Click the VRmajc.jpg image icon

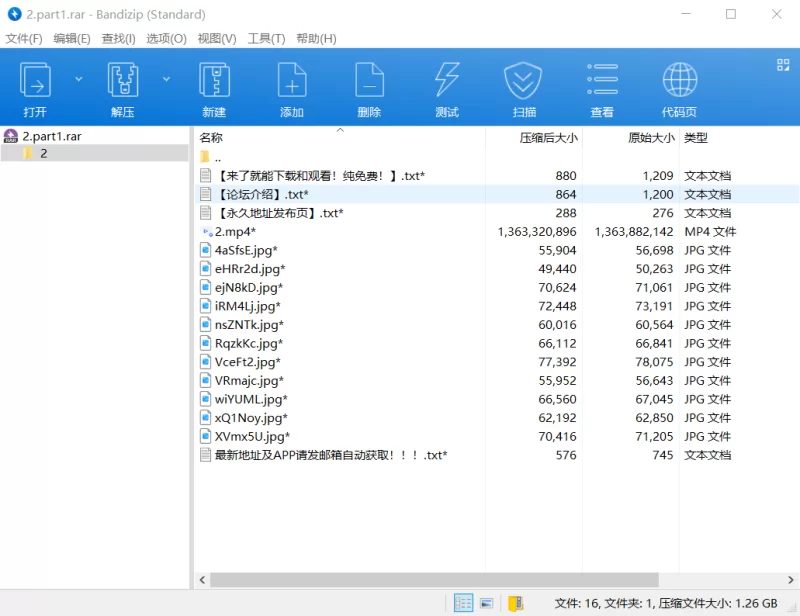[x=205, y=381]
